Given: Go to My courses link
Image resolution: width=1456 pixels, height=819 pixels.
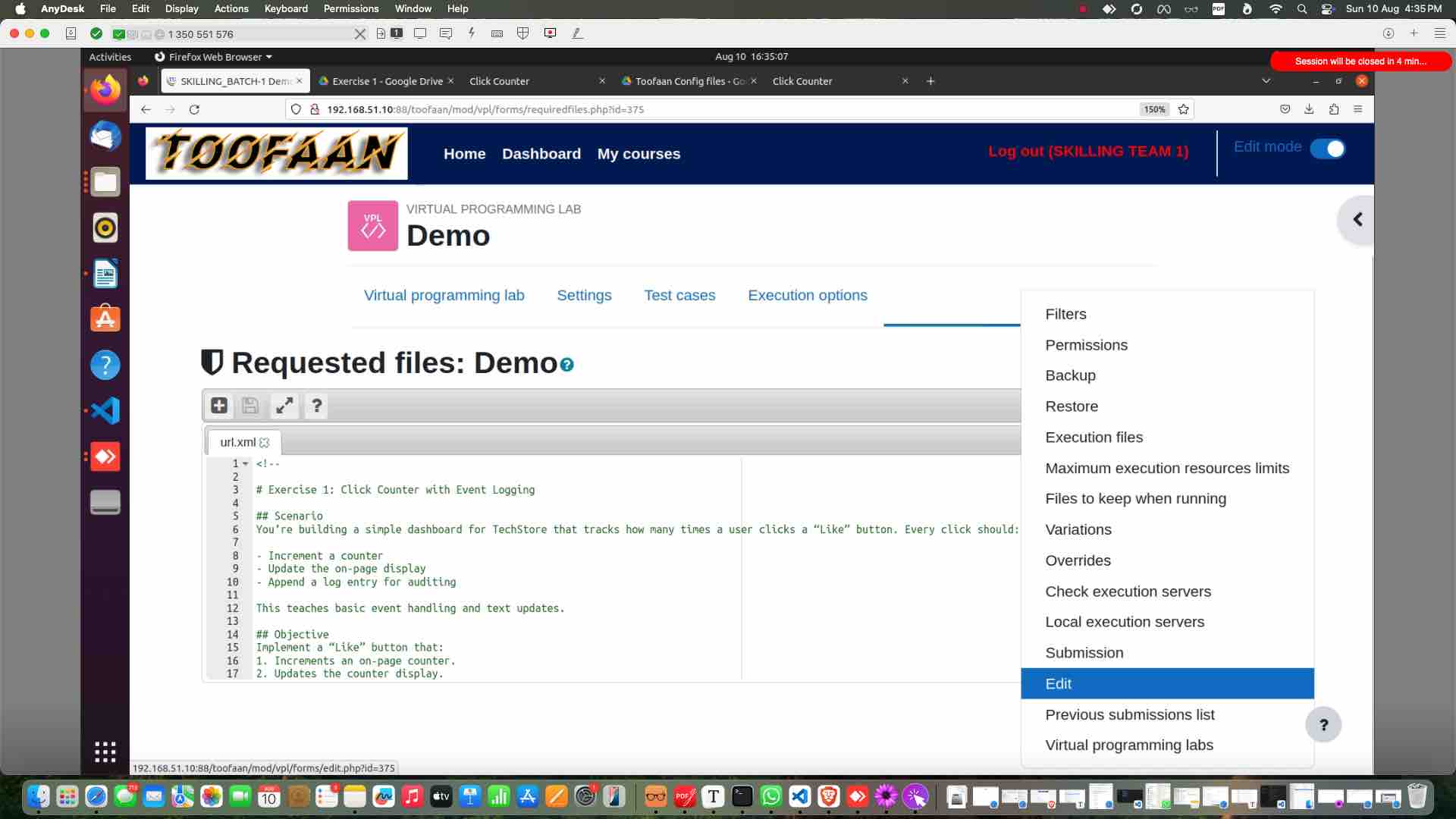Looking at the screenshot, I should [x=639, y=154].
